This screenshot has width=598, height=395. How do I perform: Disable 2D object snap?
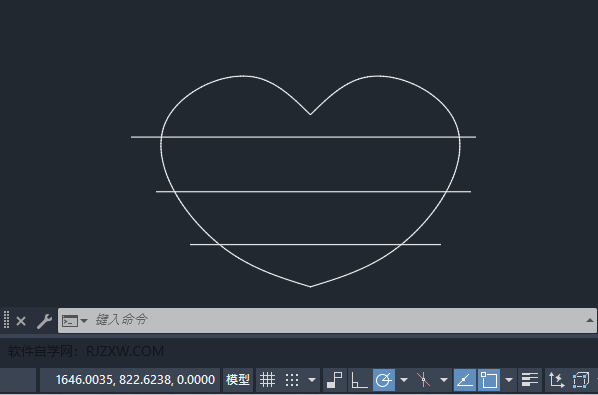[489, 380]
